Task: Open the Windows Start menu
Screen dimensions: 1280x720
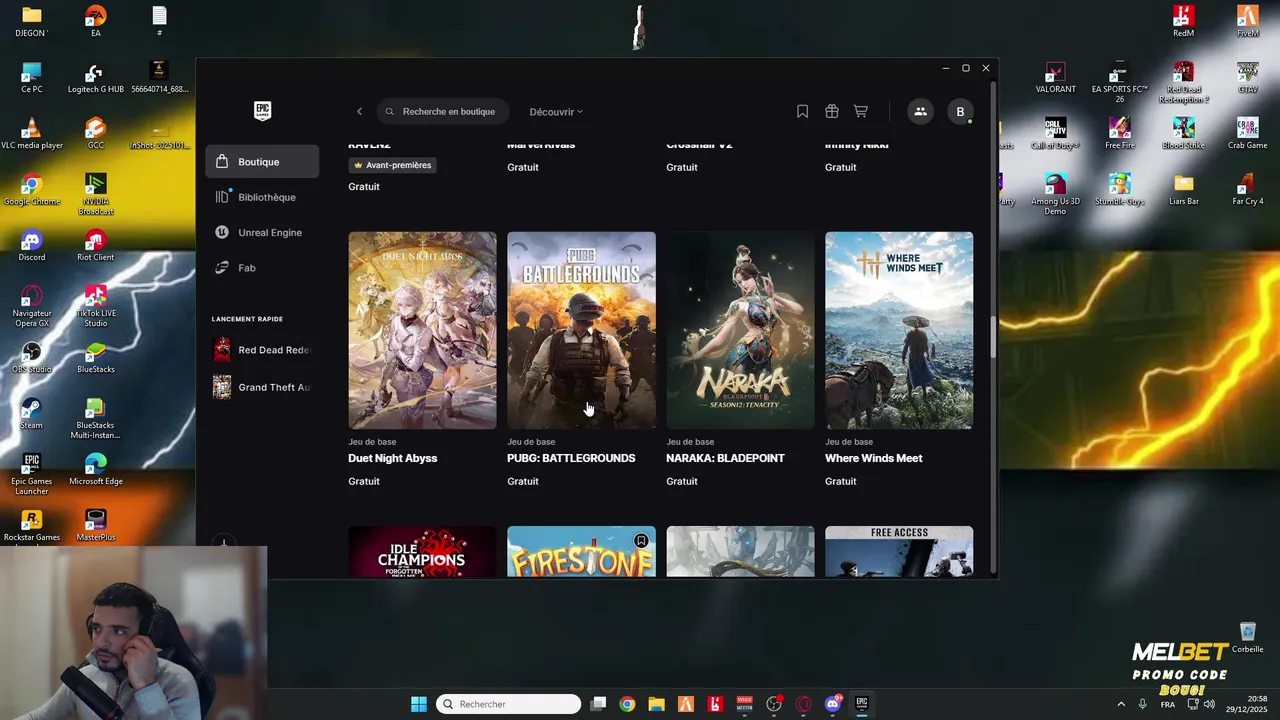Action: click(419, 704)
